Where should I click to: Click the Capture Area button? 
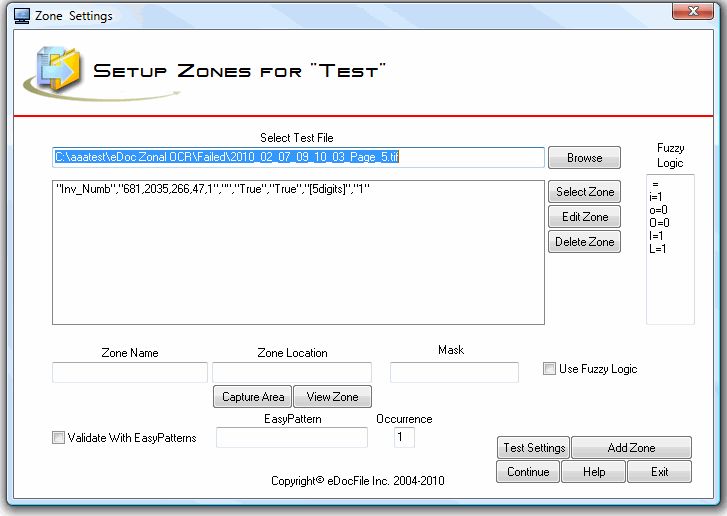click(253, 397)
